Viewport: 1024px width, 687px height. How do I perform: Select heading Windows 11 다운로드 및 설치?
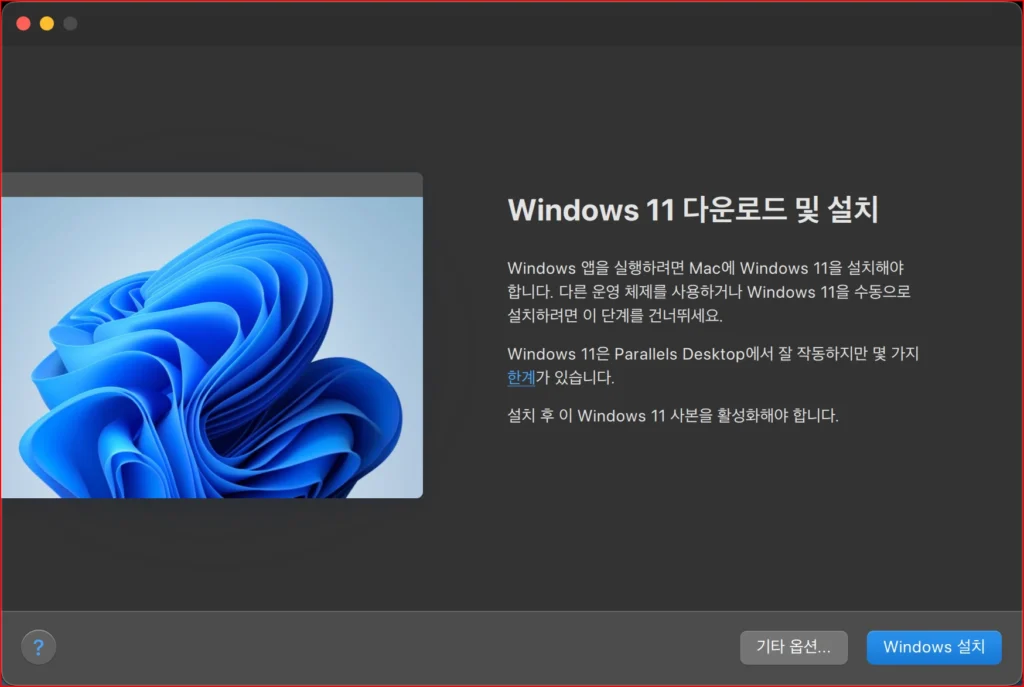(693, 210)
